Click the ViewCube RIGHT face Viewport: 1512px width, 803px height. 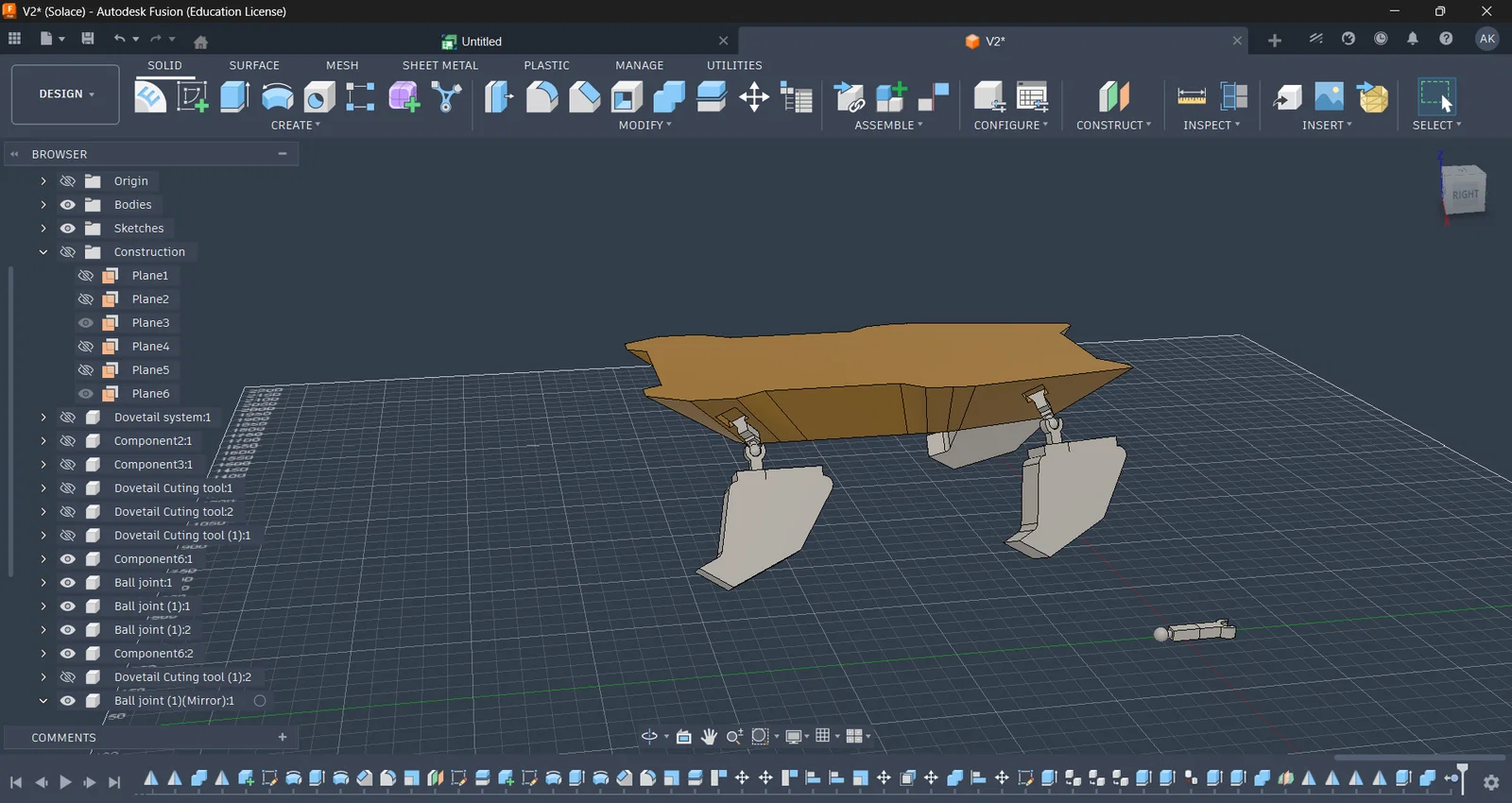coord(1465,194)
